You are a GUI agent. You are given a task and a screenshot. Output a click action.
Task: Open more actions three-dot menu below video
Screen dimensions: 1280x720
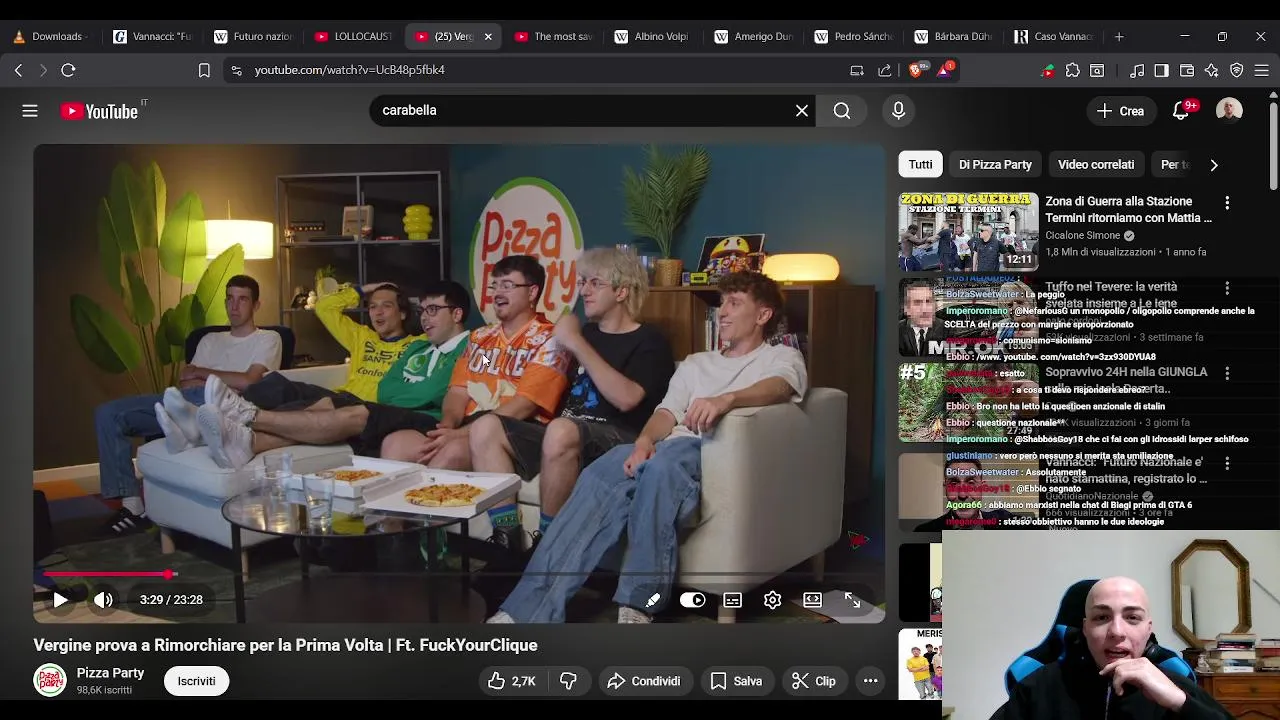871,681
